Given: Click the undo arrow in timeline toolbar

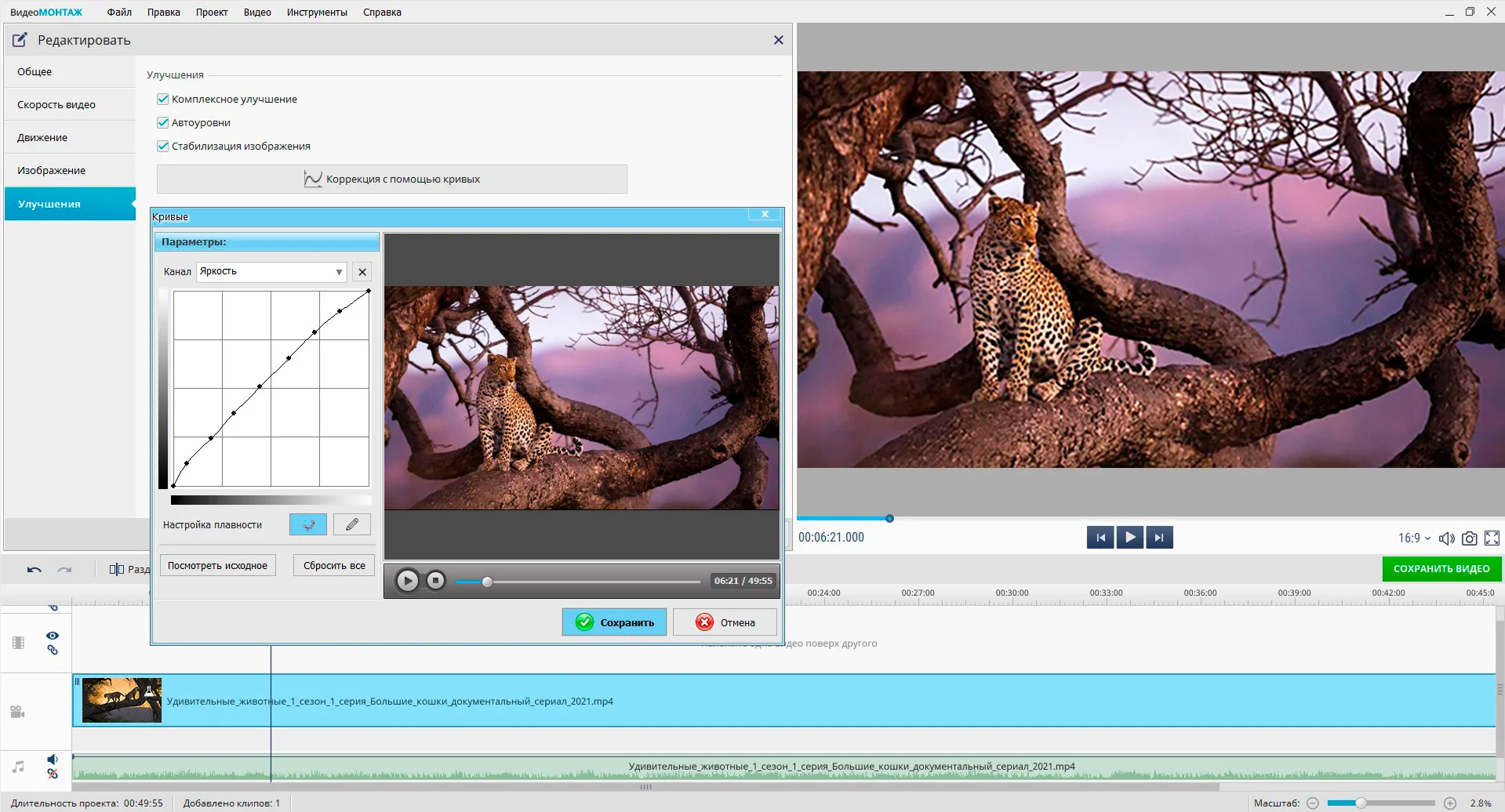Looking at the screenshot, I should click(x=34, y=570).
